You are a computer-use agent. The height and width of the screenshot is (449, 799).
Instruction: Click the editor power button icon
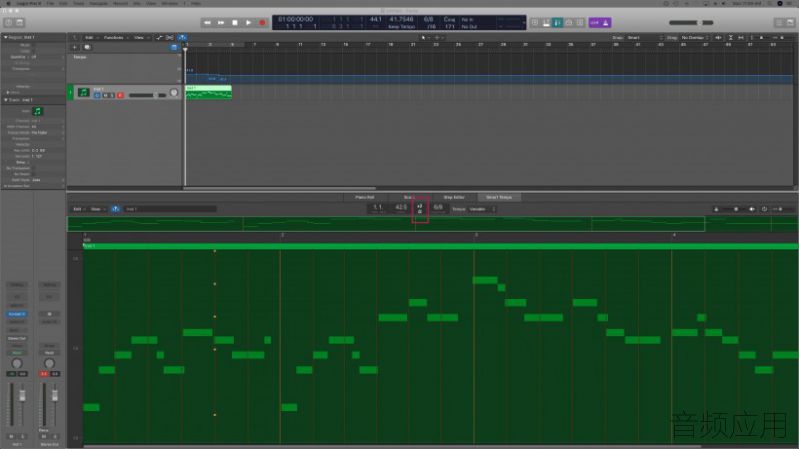[x=764, y=209]
